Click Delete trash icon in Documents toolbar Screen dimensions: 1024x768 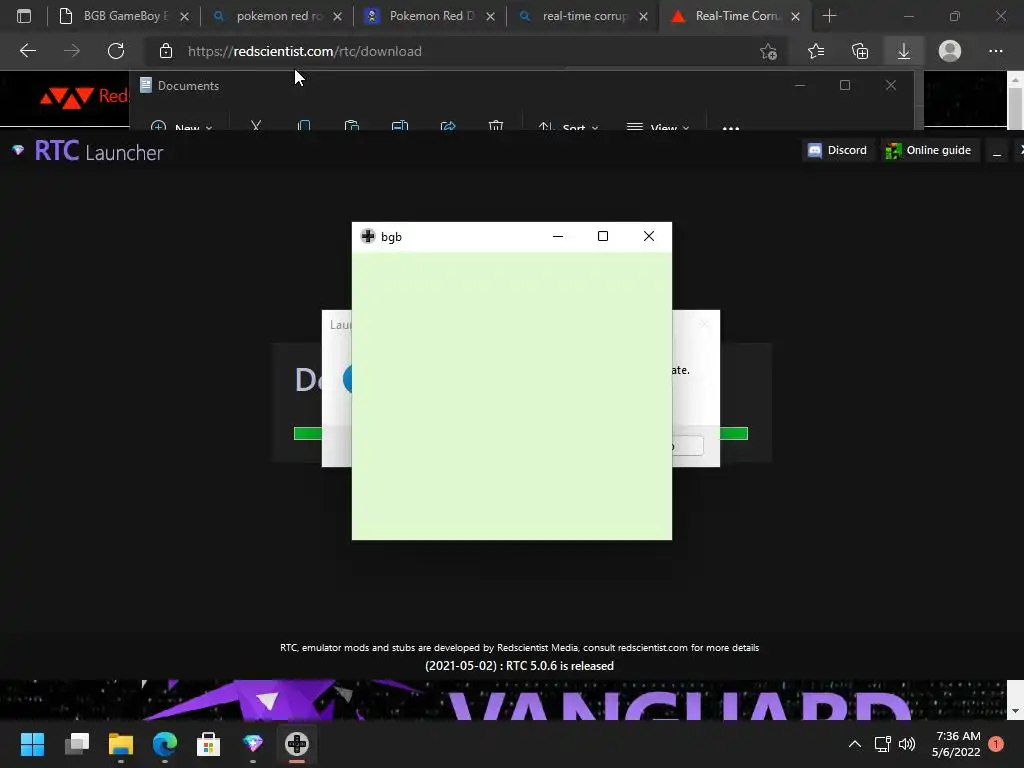pyautogui.click(x=496, y=124)
